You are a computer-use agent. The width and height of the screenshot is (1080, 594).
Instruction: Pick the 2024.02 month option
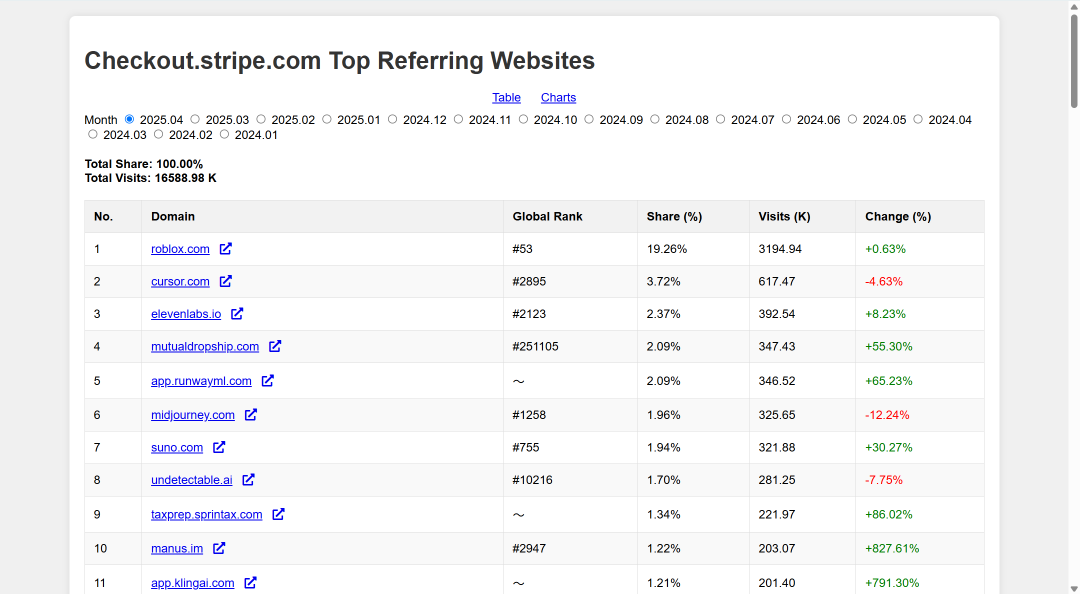pos(158,134)
